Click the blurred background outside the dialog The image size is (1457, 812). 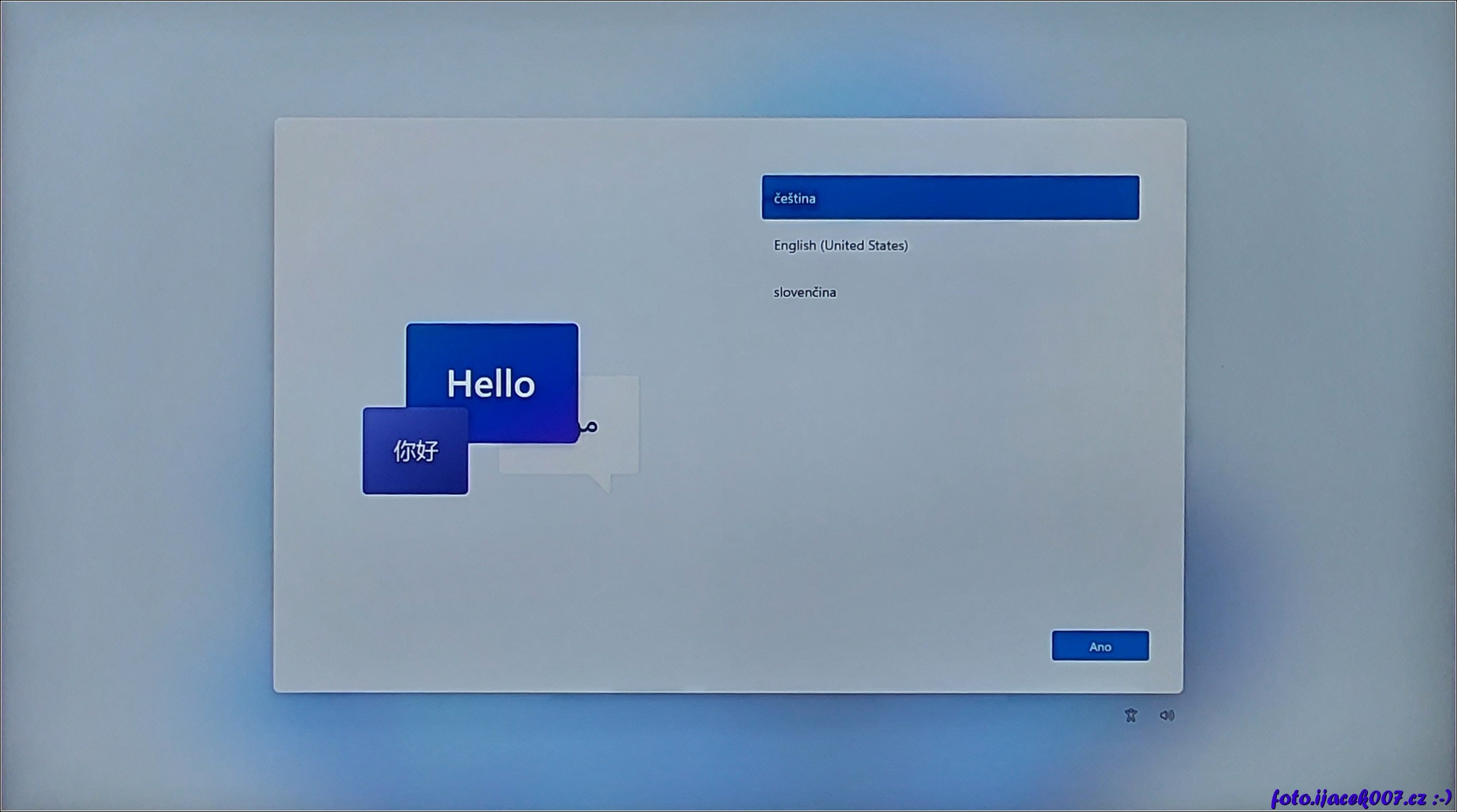(135, 405)
